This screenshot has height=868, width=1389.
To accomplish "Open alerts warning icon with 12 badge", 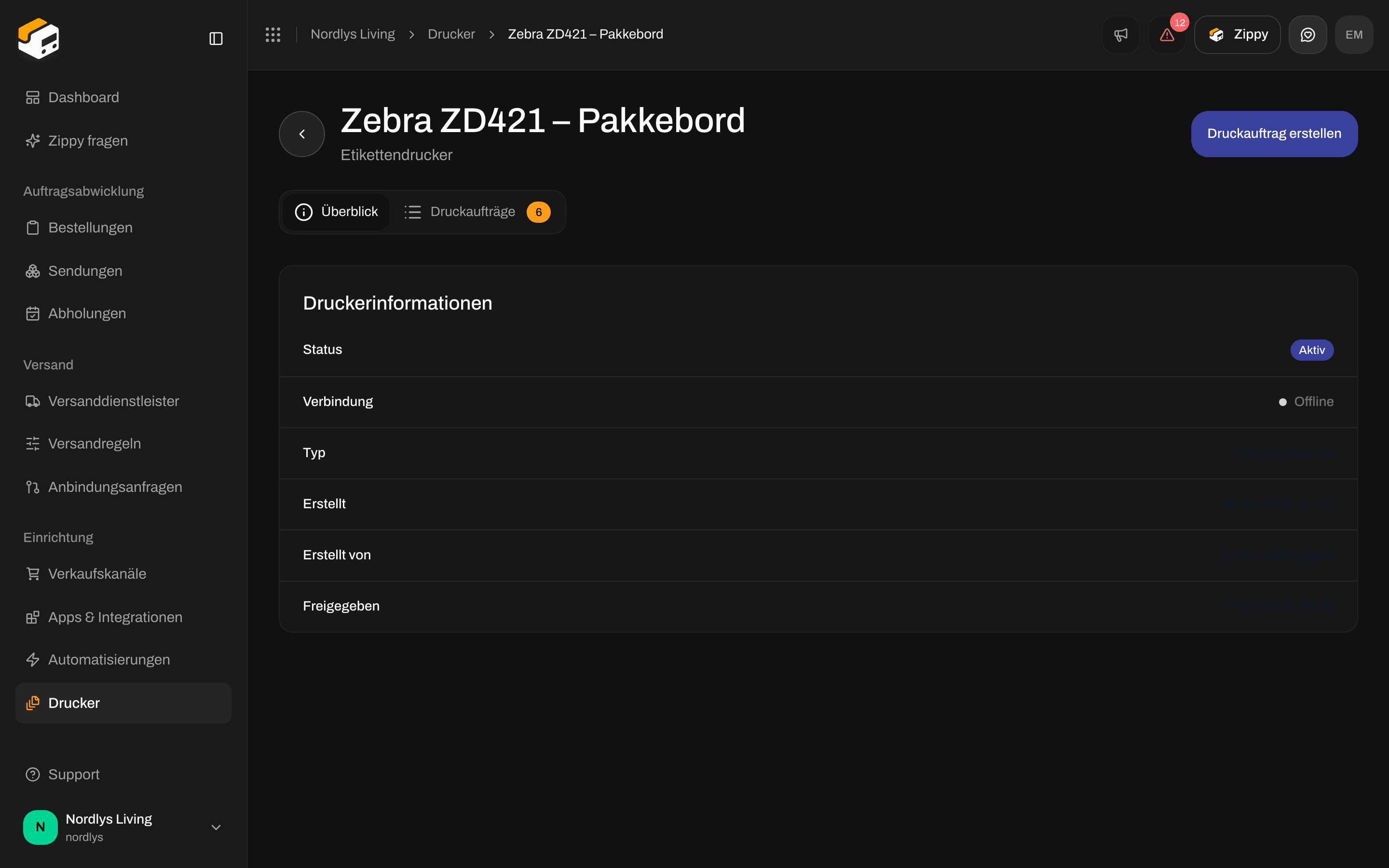I will (1167, 34).
